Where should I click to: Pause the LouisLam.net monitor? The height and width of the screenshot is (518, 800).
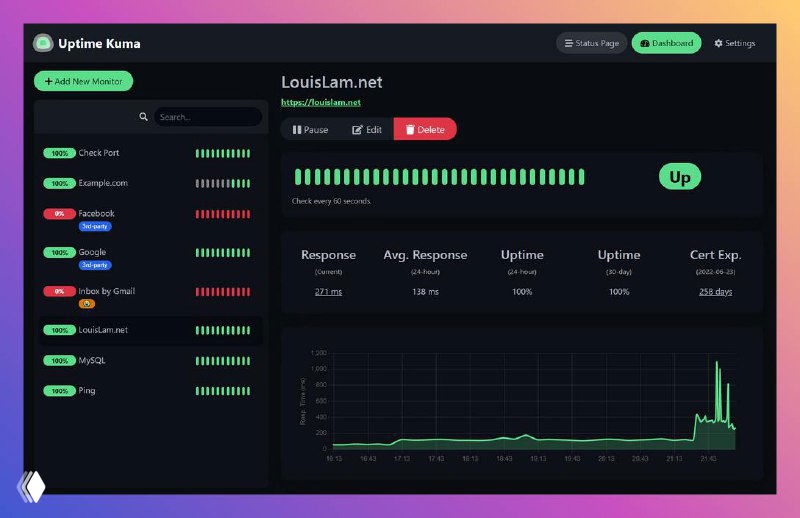coord(310,130)
